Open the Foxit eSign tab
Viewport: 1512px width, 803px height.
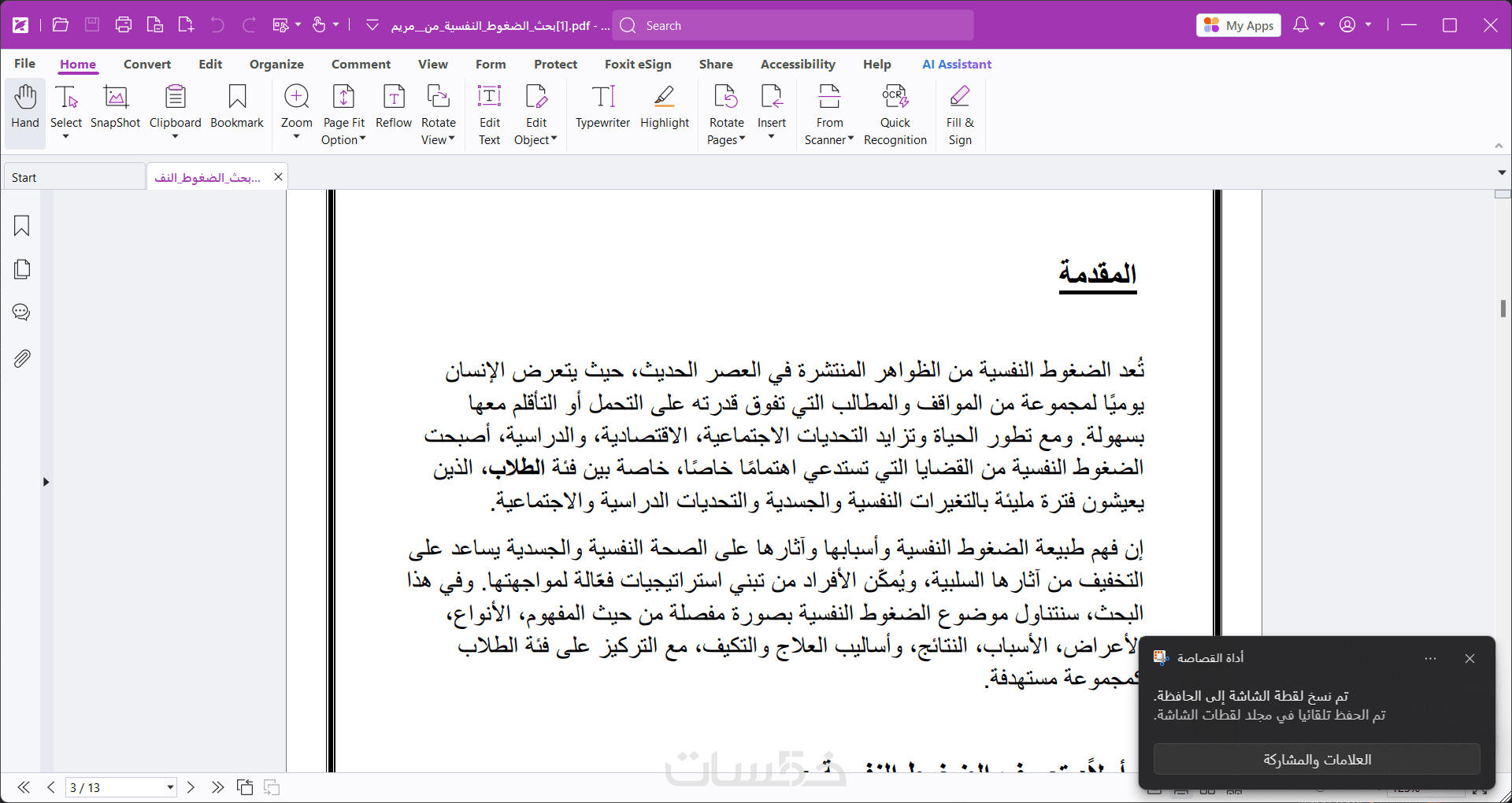638,64
